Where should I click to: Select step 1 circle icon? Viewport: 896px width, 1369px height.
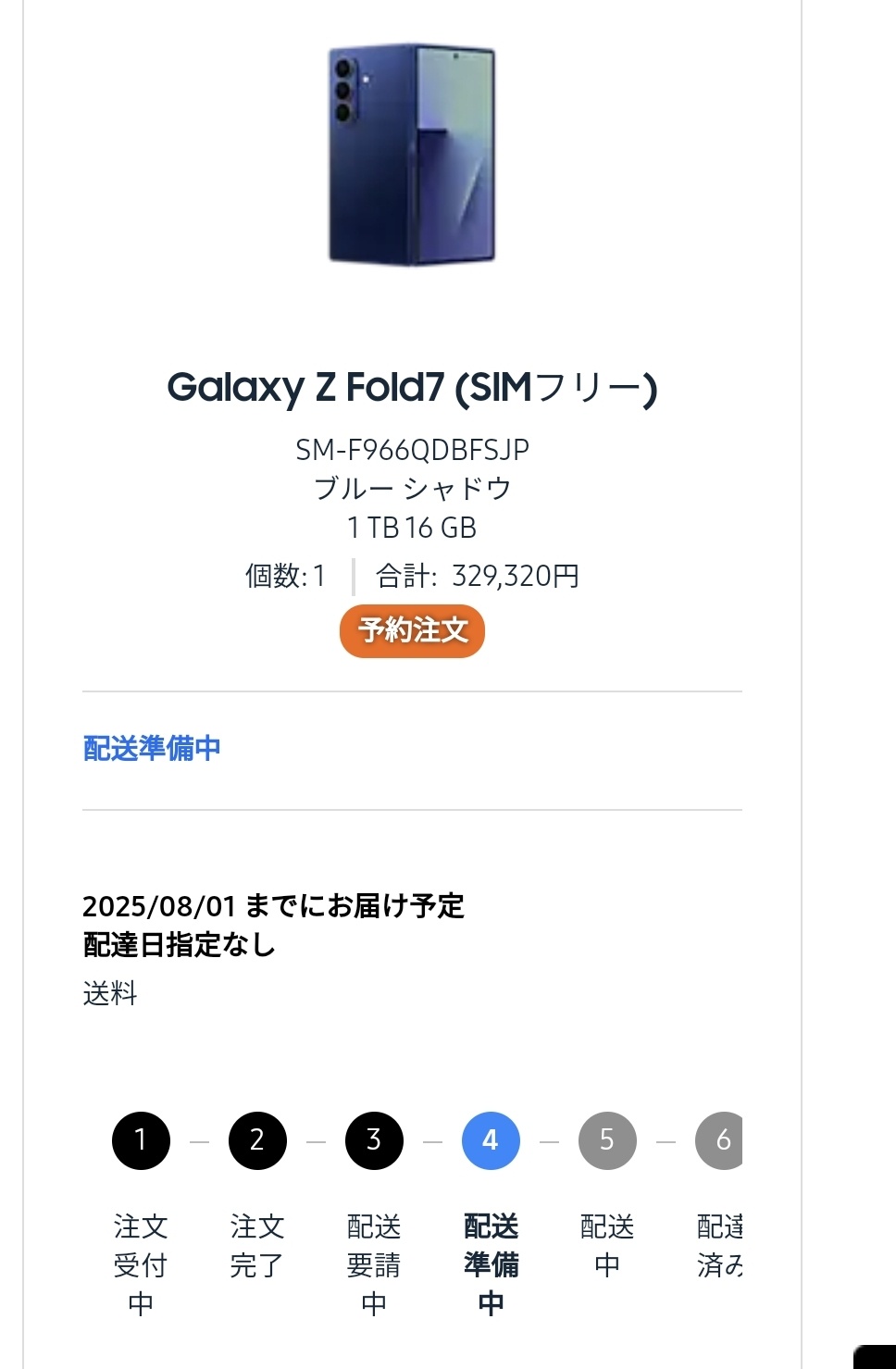tap(141, 1140)
